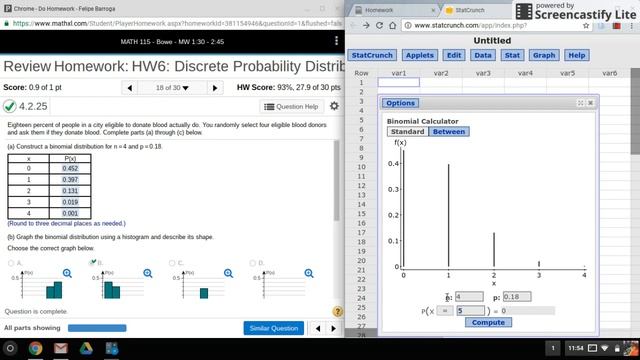The height and width of the screenshot is (360, 640).
Task: Click the Compute button
Action: (488, 322)
